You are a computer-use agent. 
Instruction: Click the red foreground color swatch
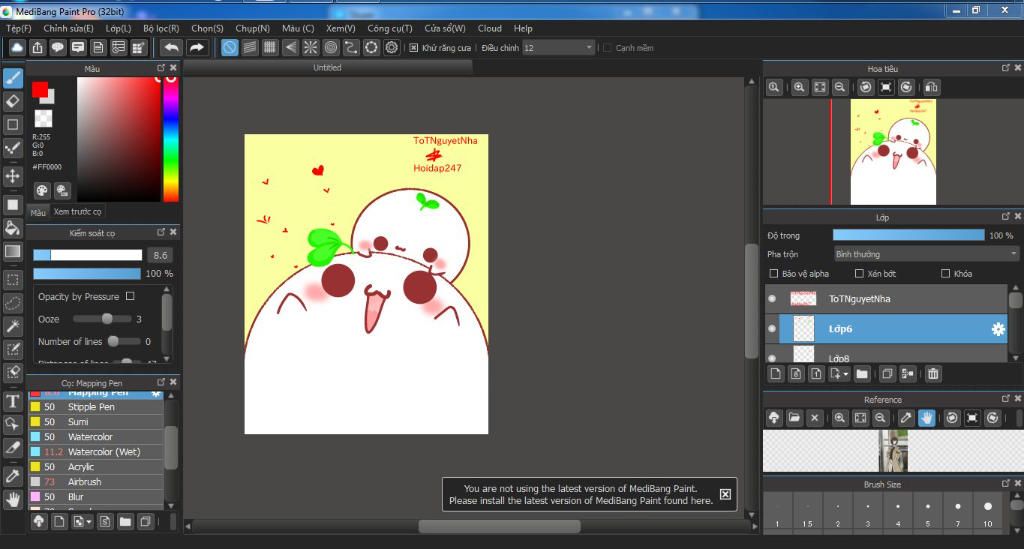click(40, 89)
